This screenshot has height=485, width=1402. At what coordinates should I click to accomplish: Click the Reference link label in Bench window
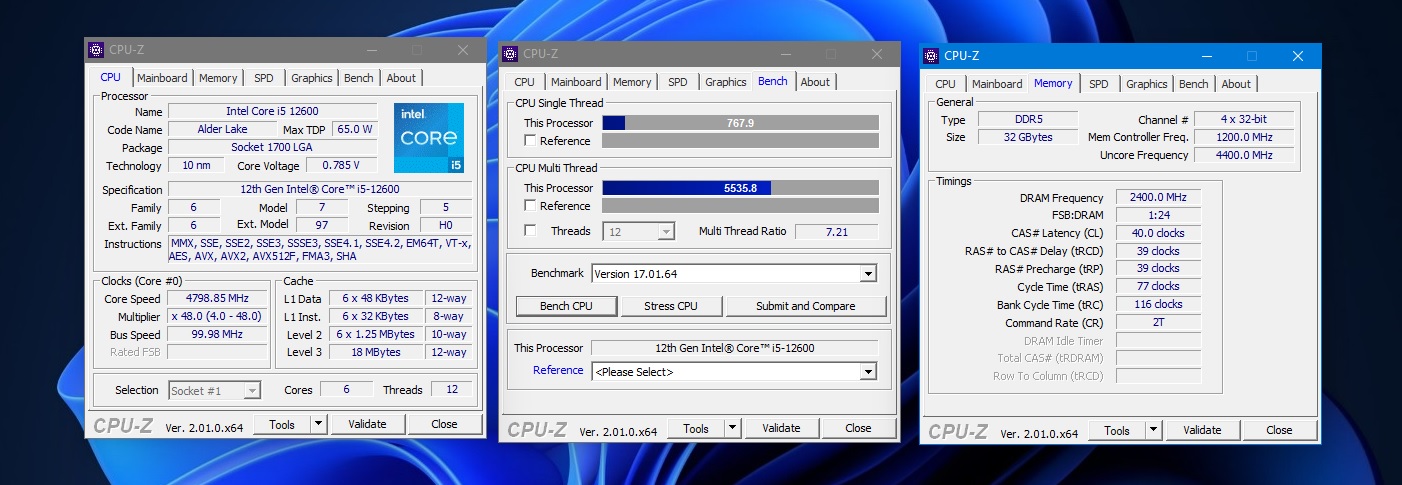pos(558,370)
